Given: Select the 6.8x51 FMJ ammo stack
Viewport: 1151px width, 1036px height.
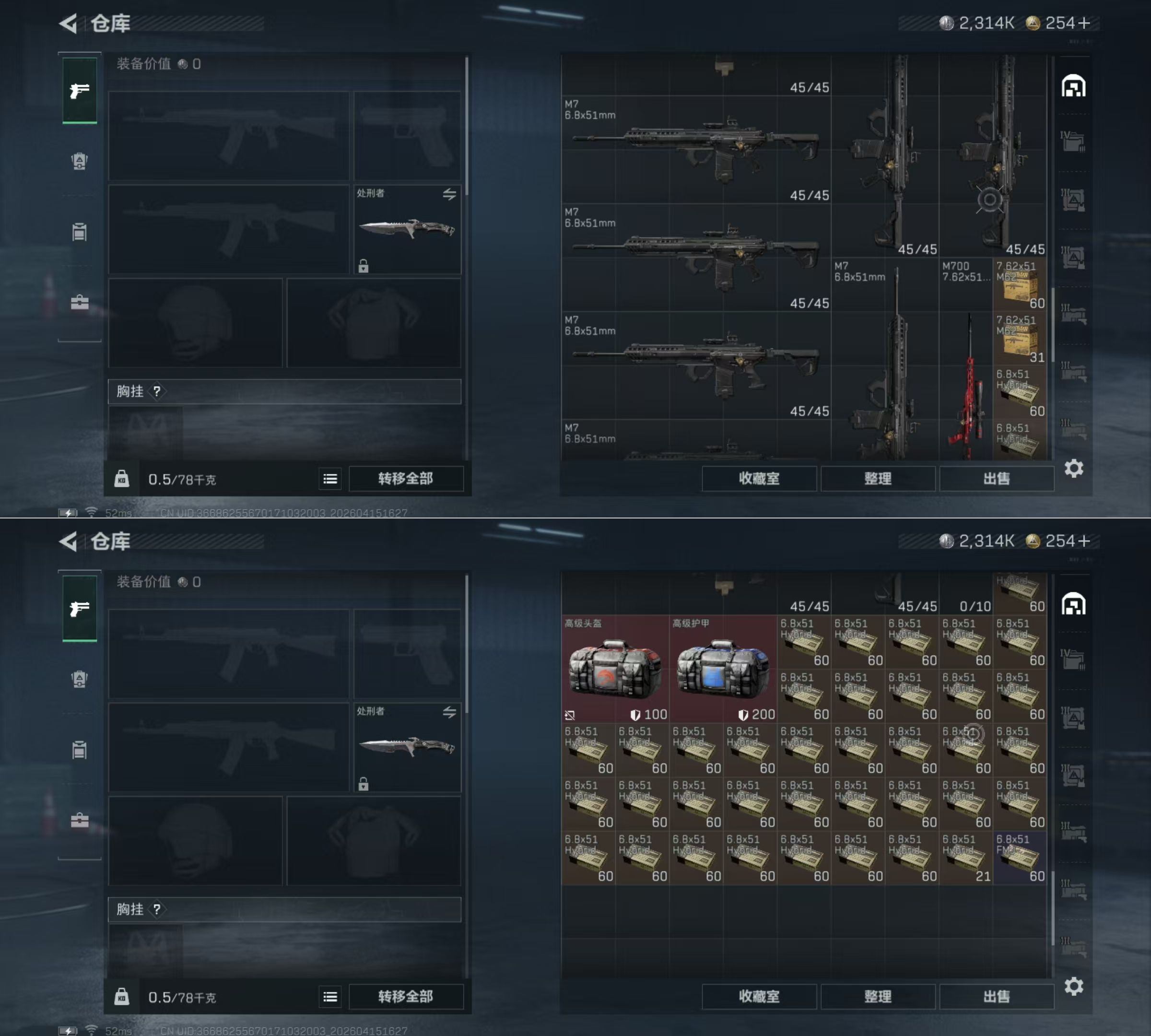Looking at the screenshot, I should click(x=1020, y=858).
